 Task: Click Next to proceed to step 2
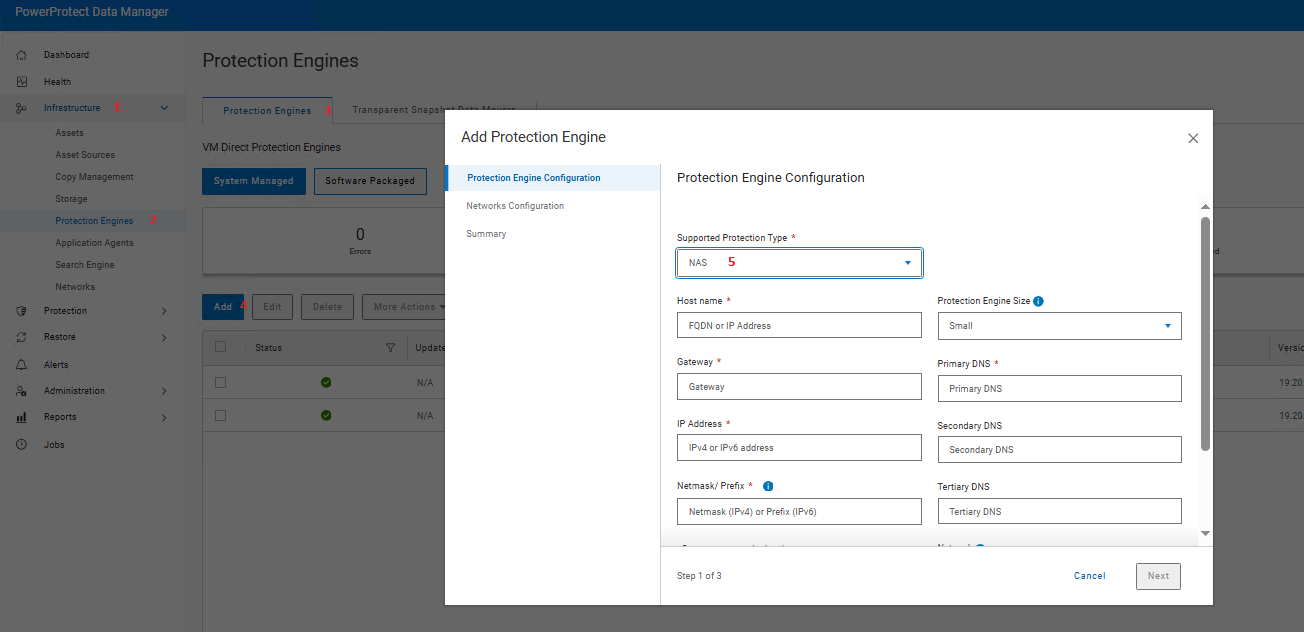tap(1157, 576)
